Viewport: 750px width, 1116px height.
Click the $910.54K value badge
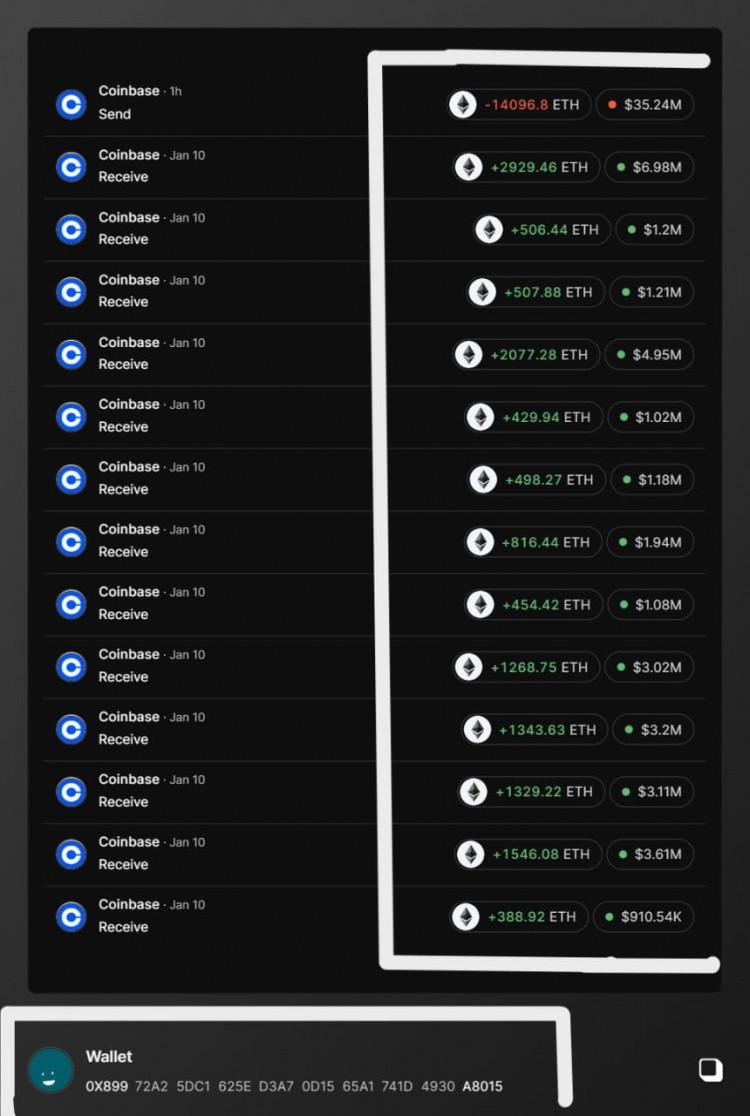pos(643,917)
